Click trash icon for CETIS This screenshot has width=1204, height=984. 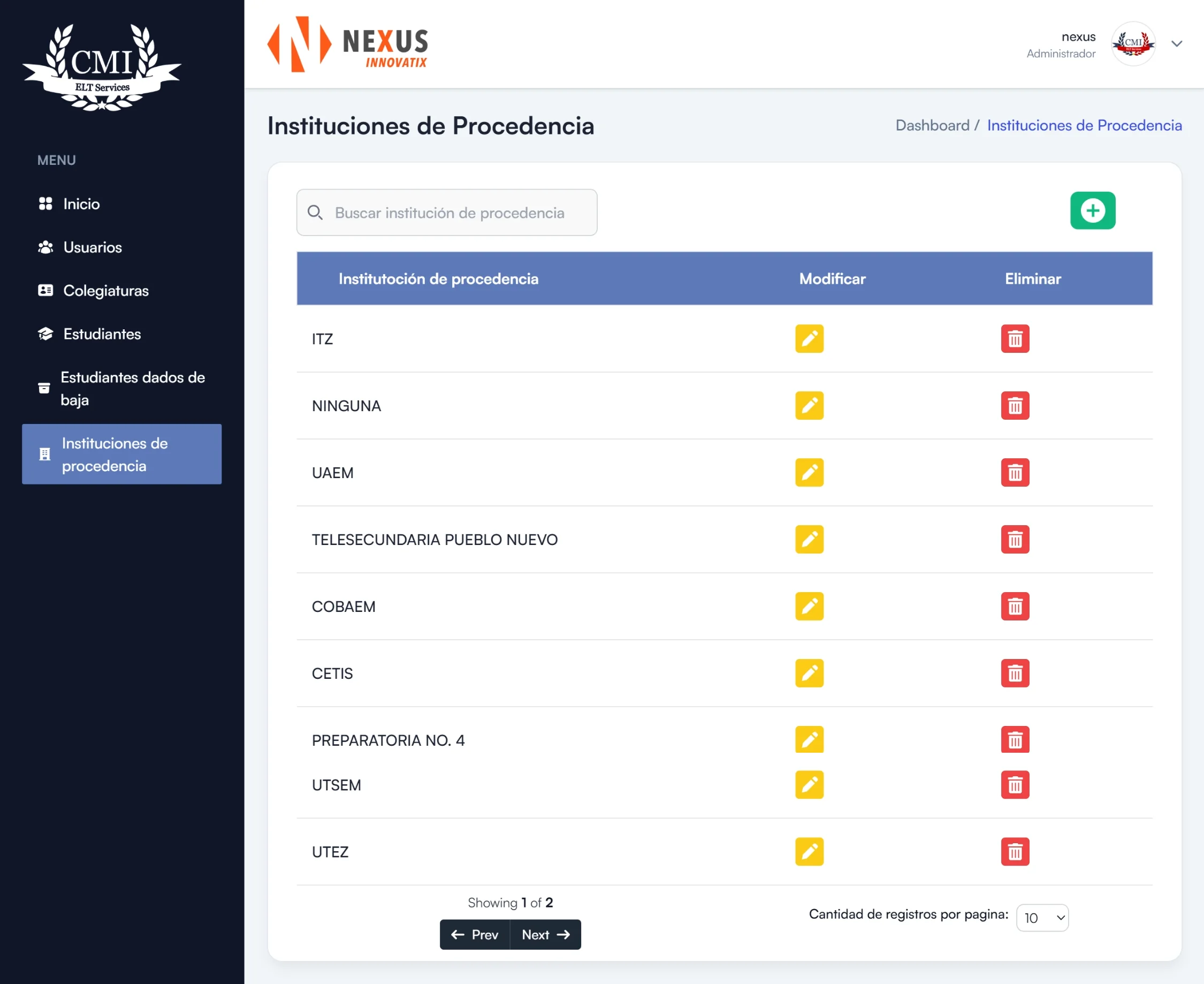pyautogui.click(x=1014, y=673)
